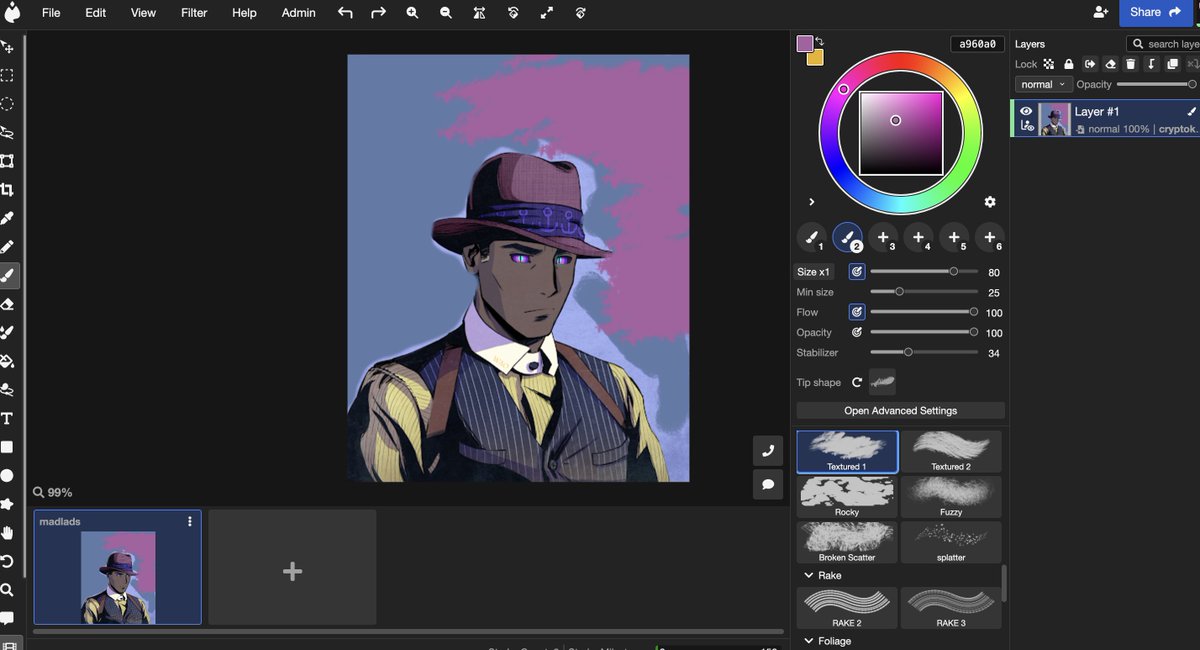Duplicate the layer icon in Layers panel
Viewport: 1200px width, 650px height.
(1172, 64)
